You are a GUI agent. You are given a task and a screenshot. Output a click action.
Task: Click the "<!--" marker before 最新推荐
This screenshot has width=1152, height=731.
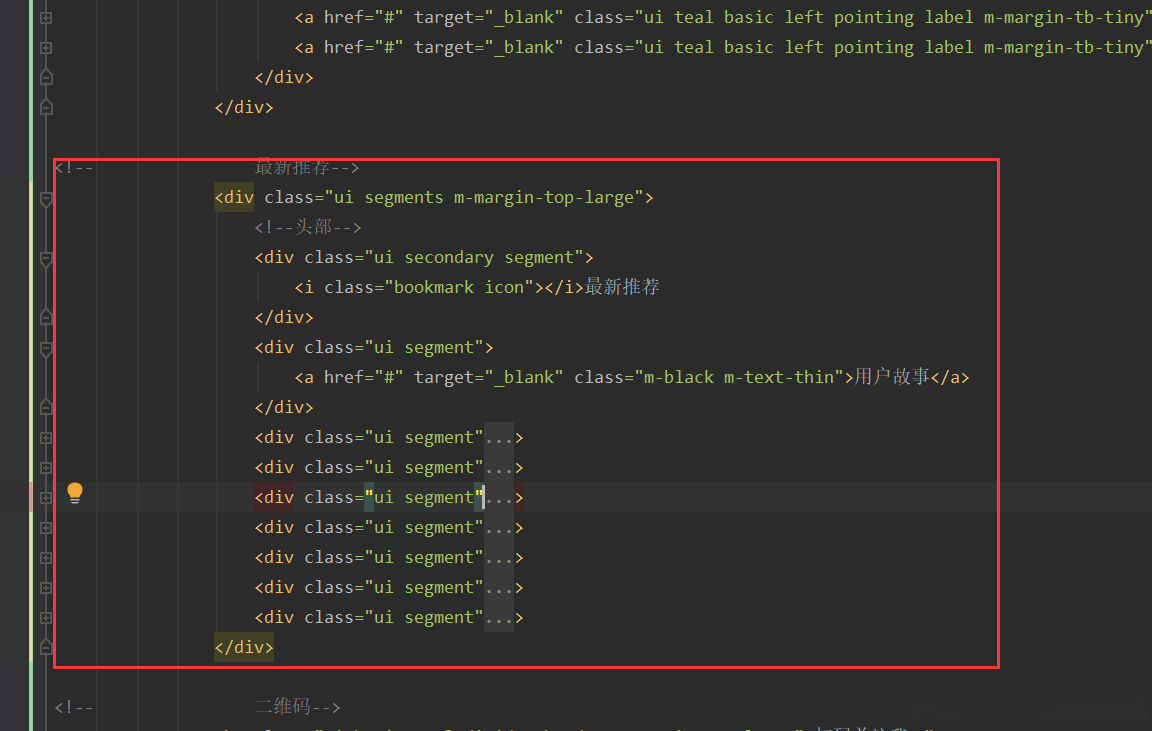(x=74, y=168)
